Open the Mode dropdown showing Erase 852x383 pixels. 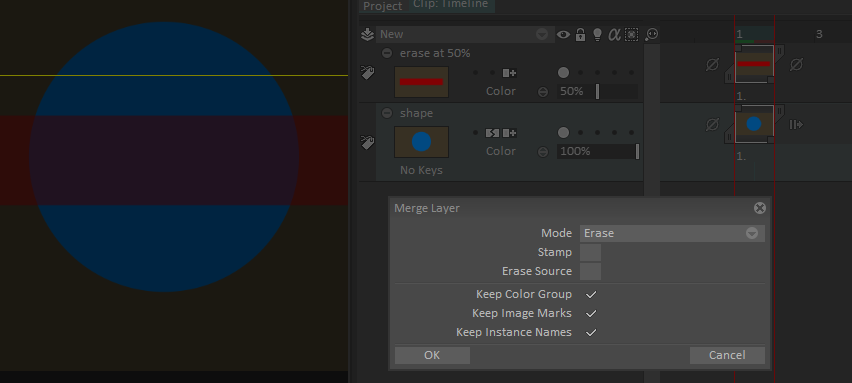coord(672,233)
